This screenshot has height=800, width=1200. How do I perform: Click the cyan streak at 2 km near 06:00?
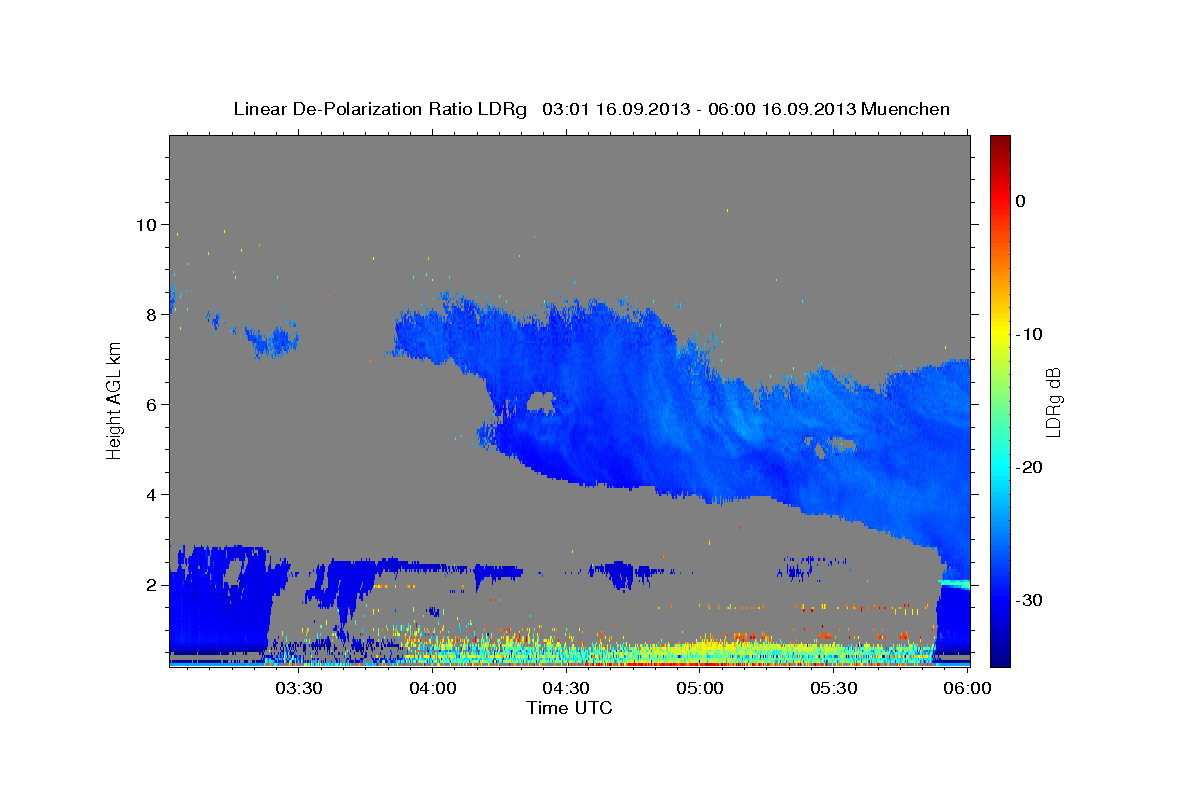coord(954,583)
